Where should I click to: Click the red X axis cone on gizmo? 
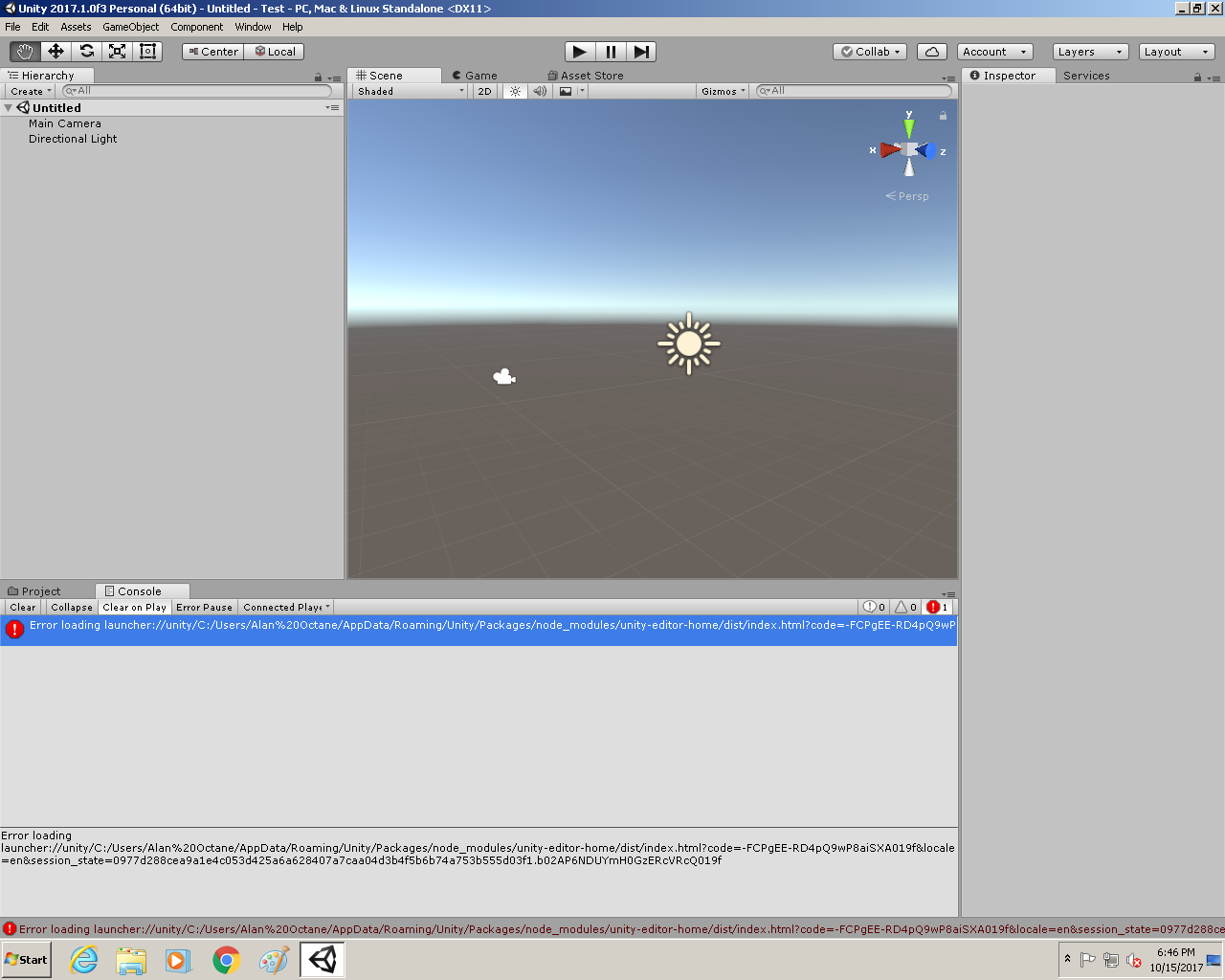pyautogui.click(x=890, y=149)
